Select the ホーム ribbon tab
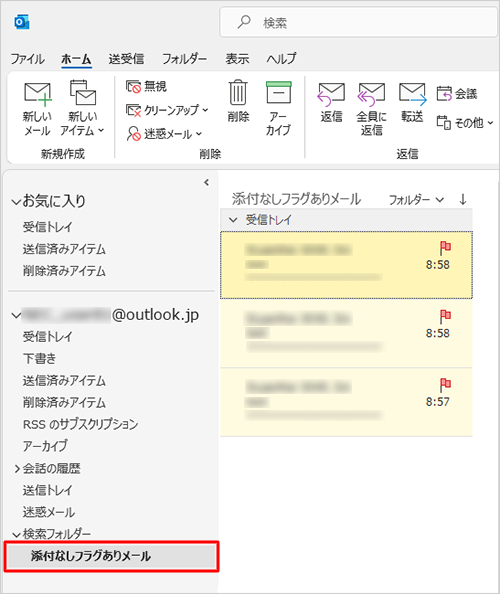This screenshot has height=594, width=500. (76, 59)
